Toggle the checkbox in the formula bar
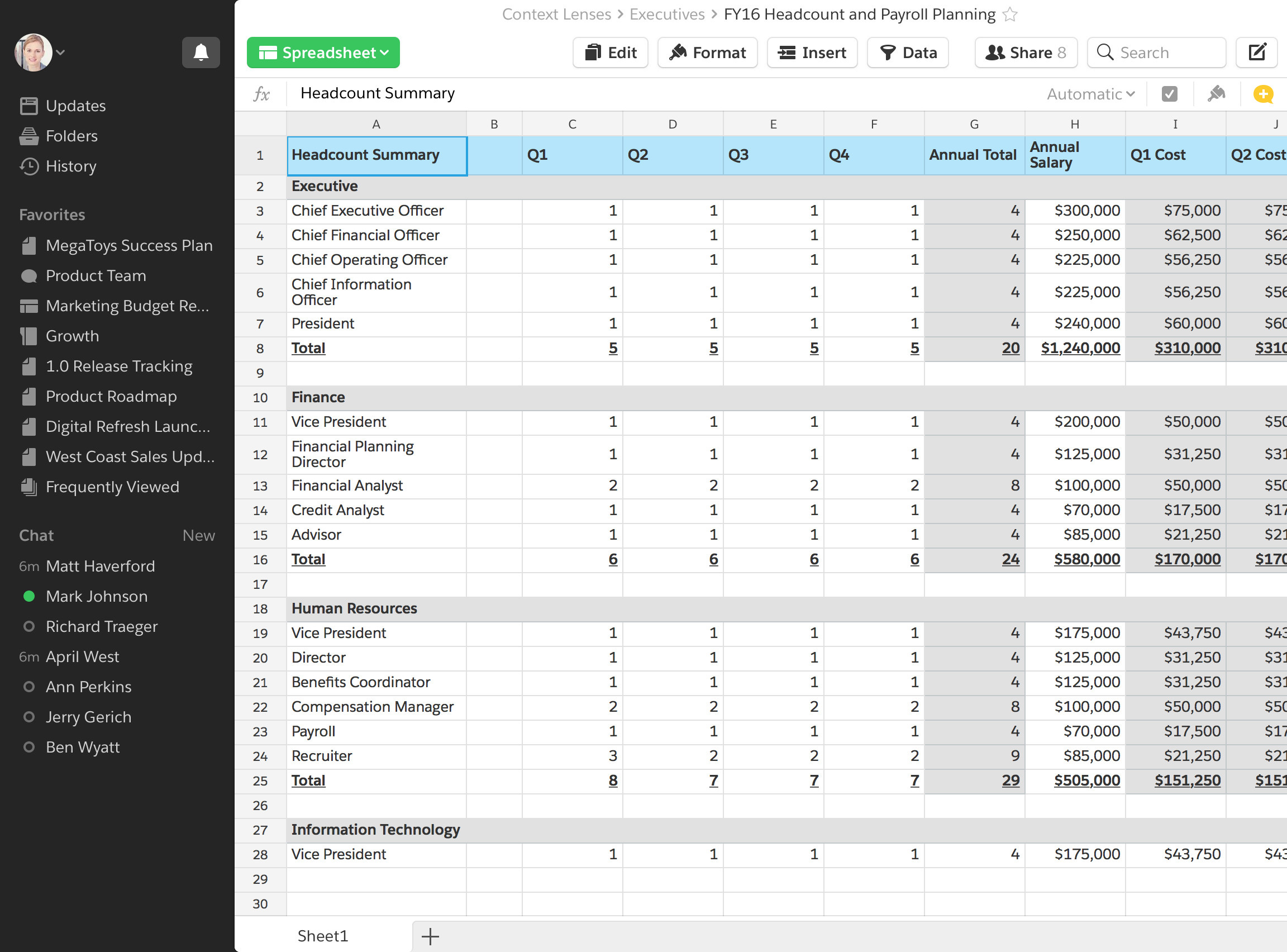The width and height of the screenshot is (1287, 952). 1170,94
